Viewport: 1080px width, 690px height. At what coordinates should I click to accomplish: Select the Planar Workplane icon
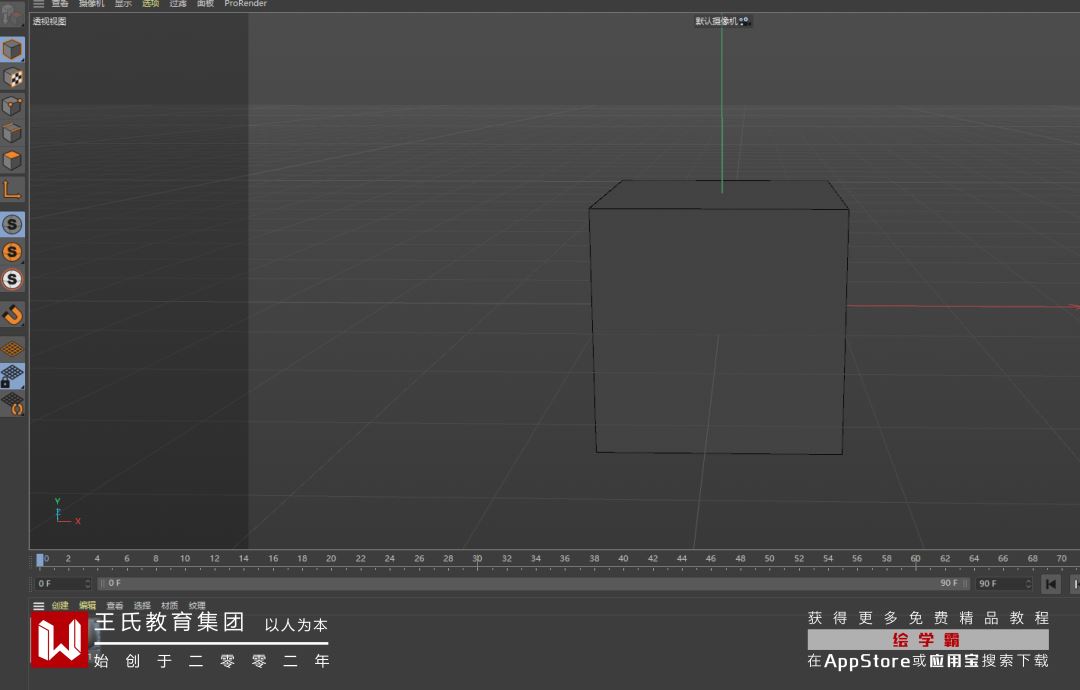(x=12, y=404)
